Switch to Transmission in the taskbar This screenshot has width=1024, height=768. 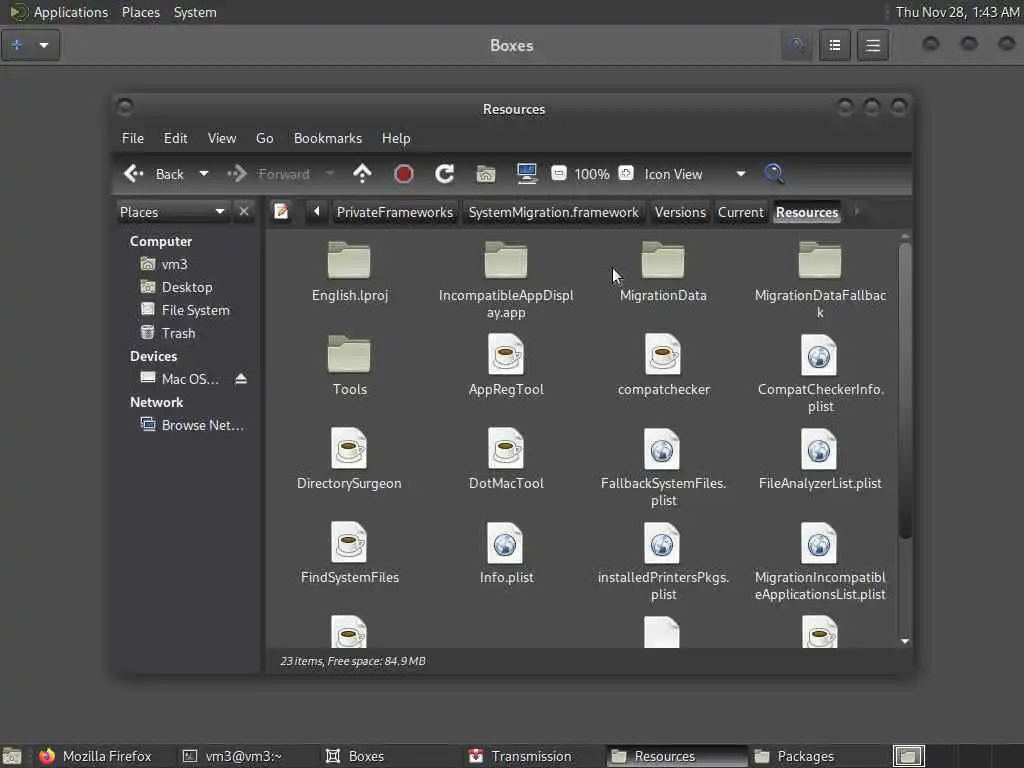coord(522,756)
